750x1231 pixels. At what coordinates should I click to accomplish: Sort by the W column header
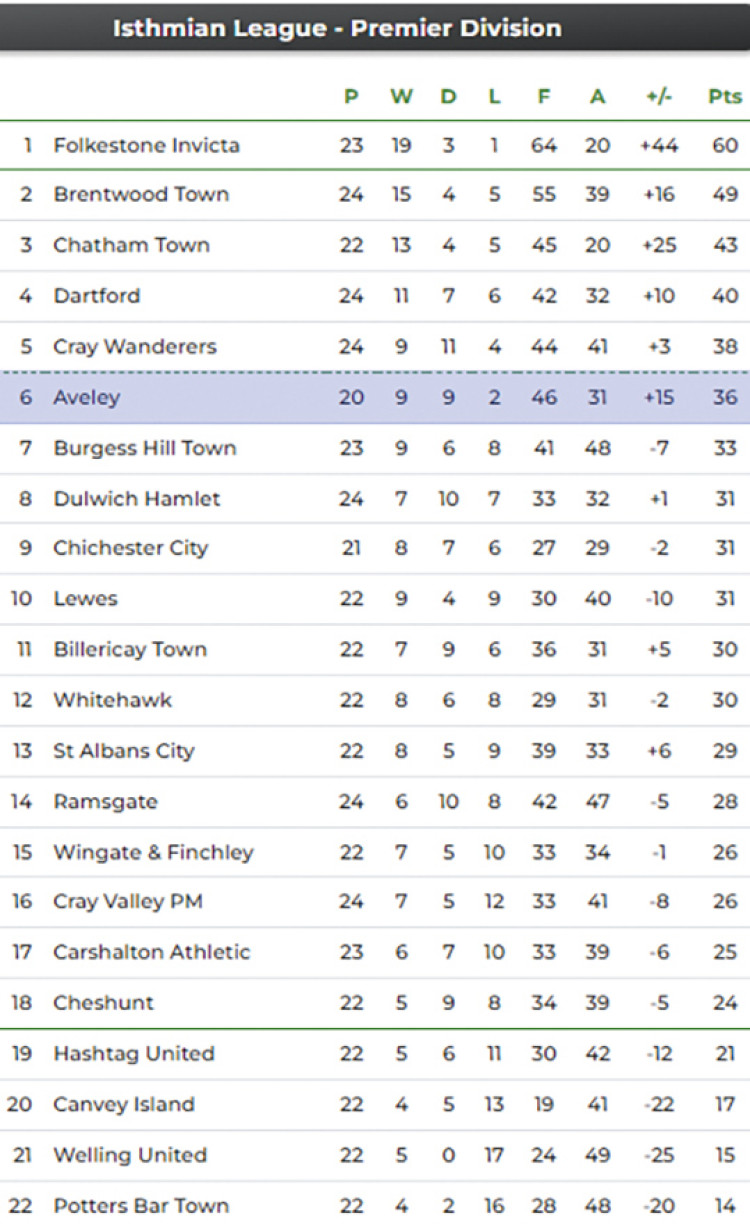401,96
